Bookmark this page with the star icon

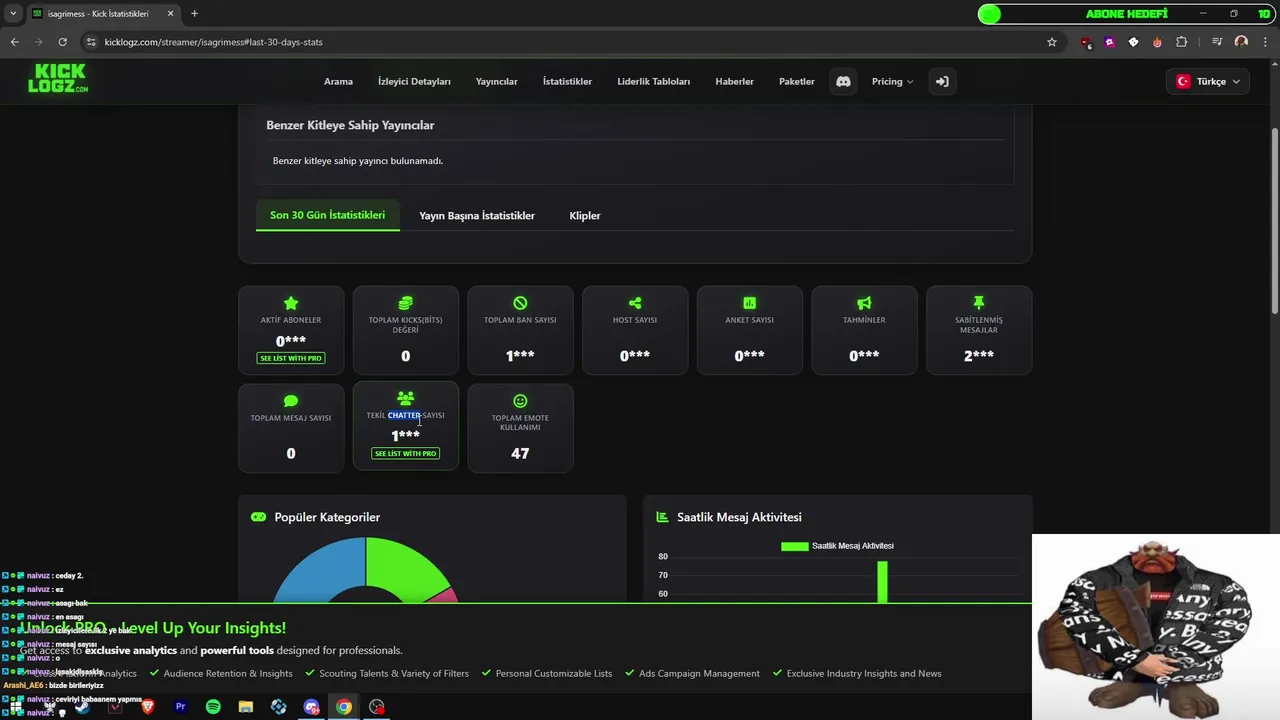point(1052,42)
